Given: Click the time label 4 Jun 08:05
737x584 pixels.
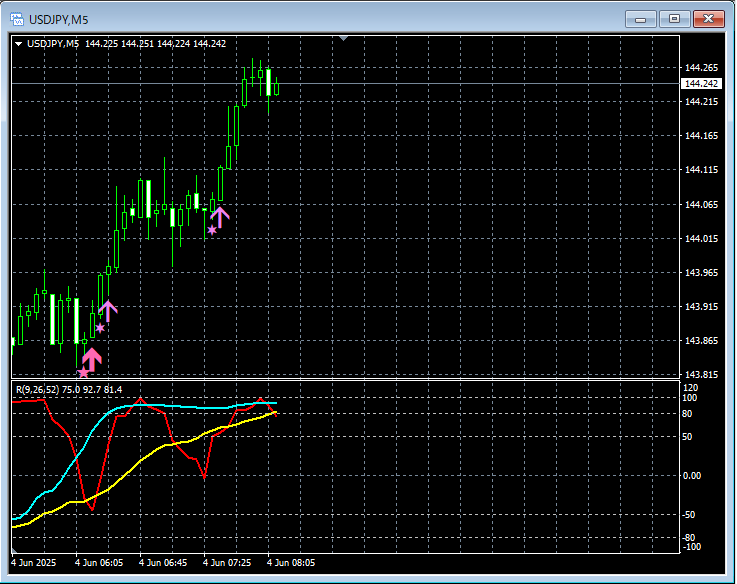Looking at the screenshot, I should (291, 563).
